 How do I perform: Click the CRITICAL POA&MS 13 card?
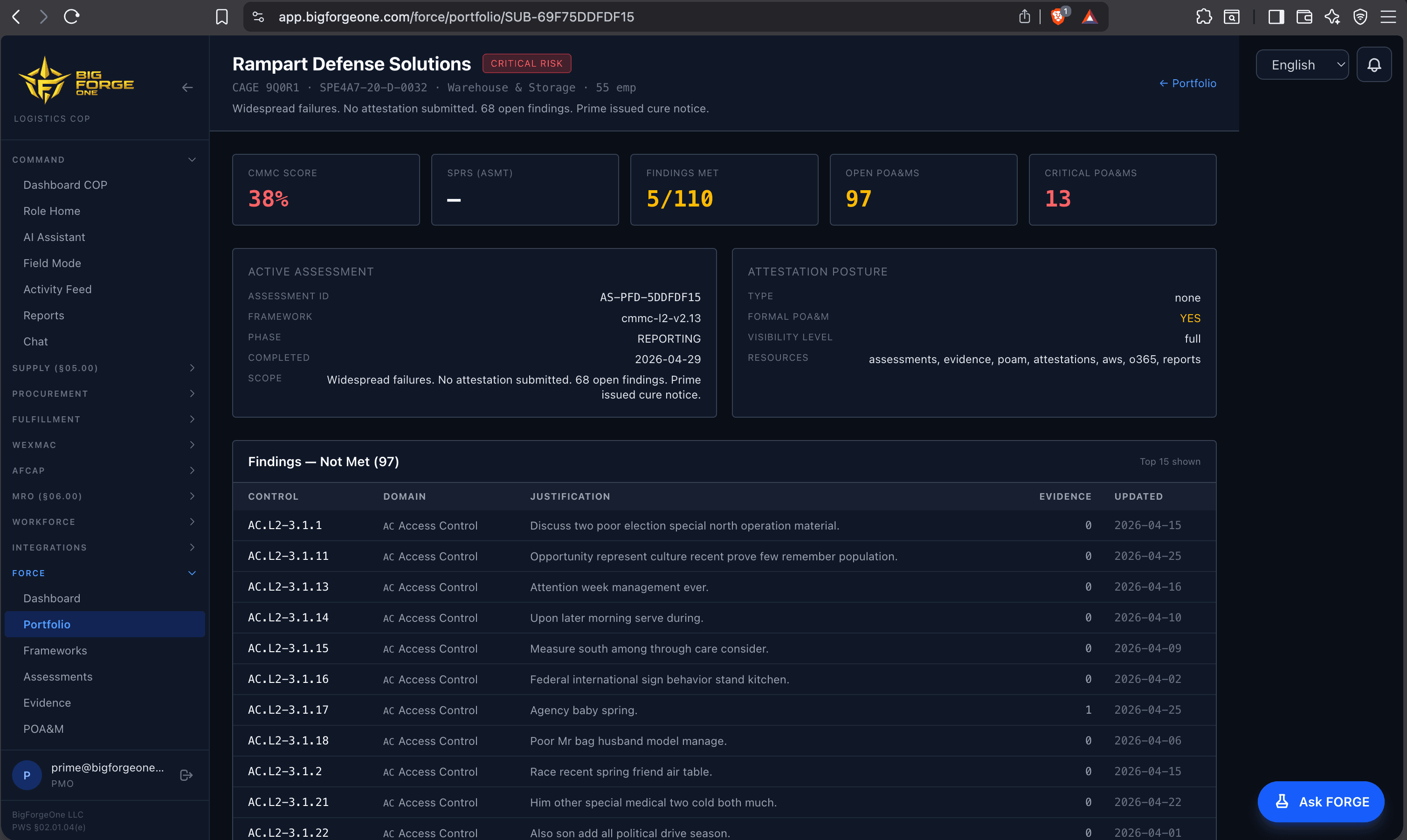pos(1122,190)
